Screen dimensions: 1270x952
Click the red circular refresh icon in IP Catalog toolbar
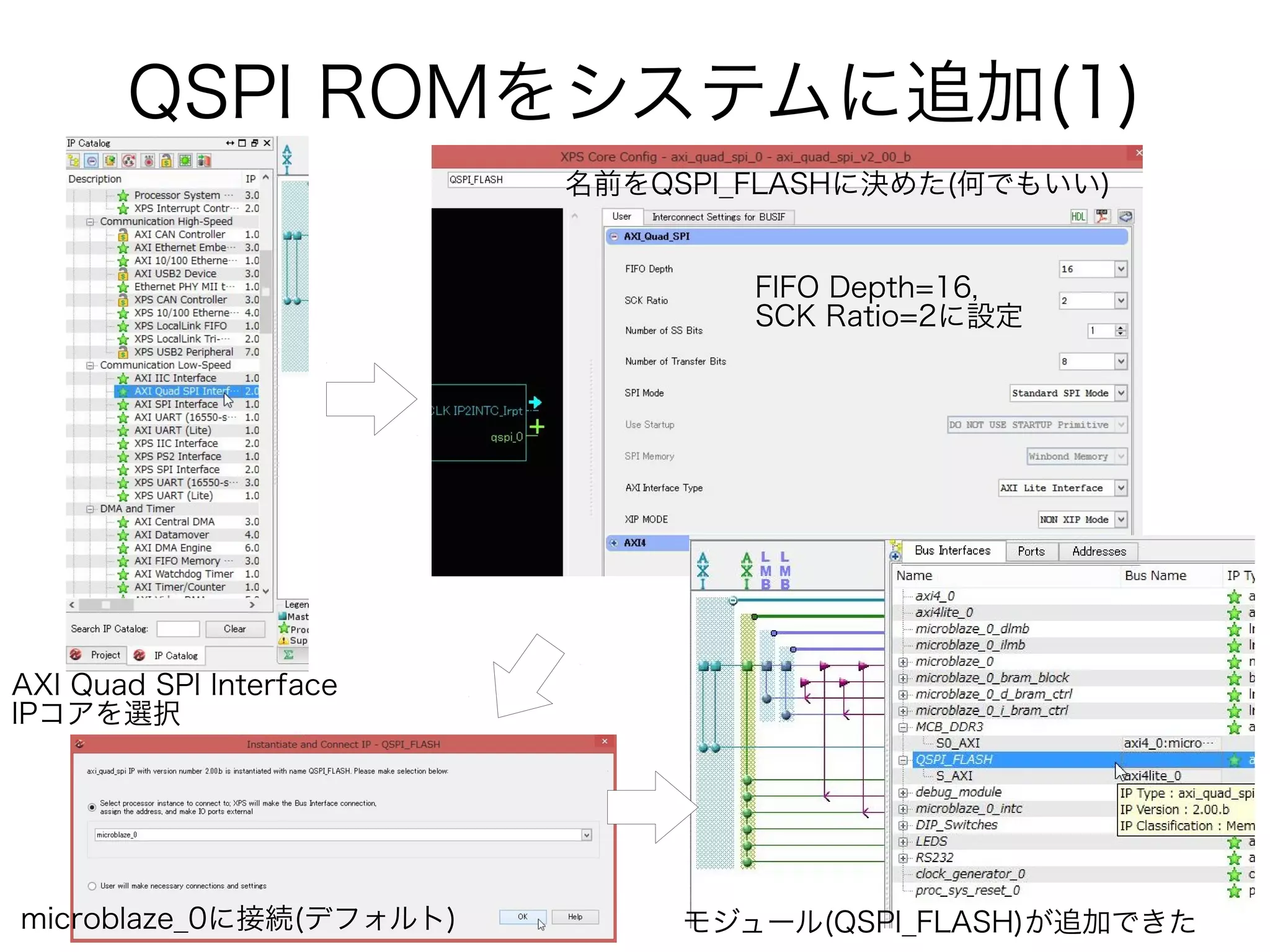coord(129,161)
